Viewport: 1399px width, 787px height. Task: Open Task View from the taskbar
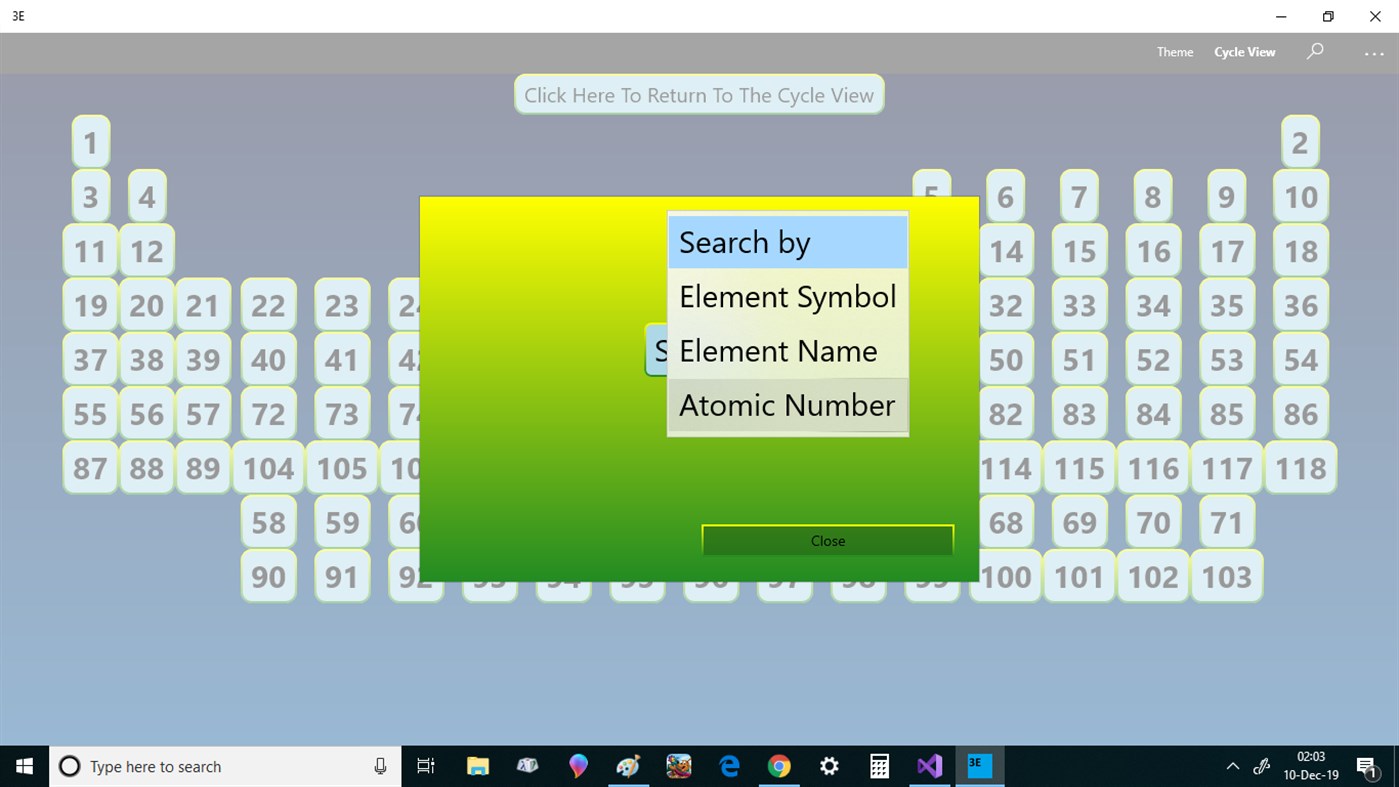425,766
